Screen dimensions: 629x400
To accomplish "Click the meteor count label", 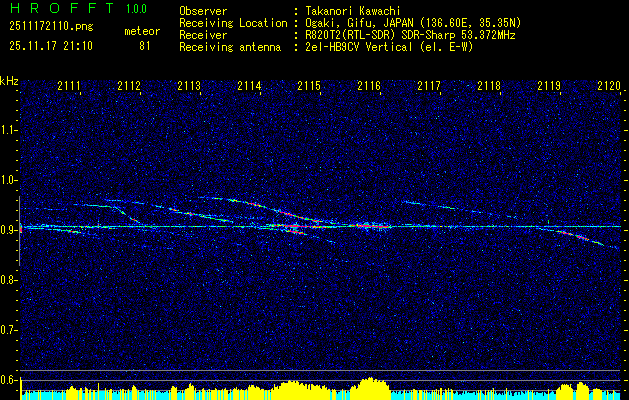I will tap(142, 31).
